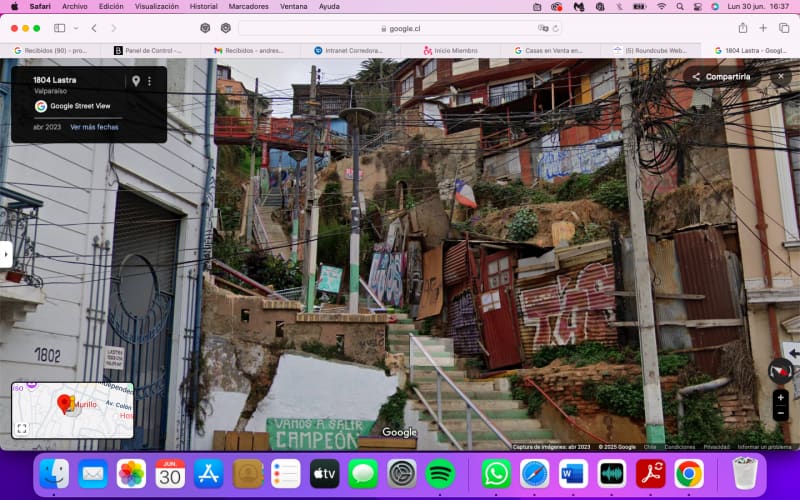Viewport: 800px width, 500px height.
Task: Expand side panel arrow on left edge
Action: pos(6,254)
